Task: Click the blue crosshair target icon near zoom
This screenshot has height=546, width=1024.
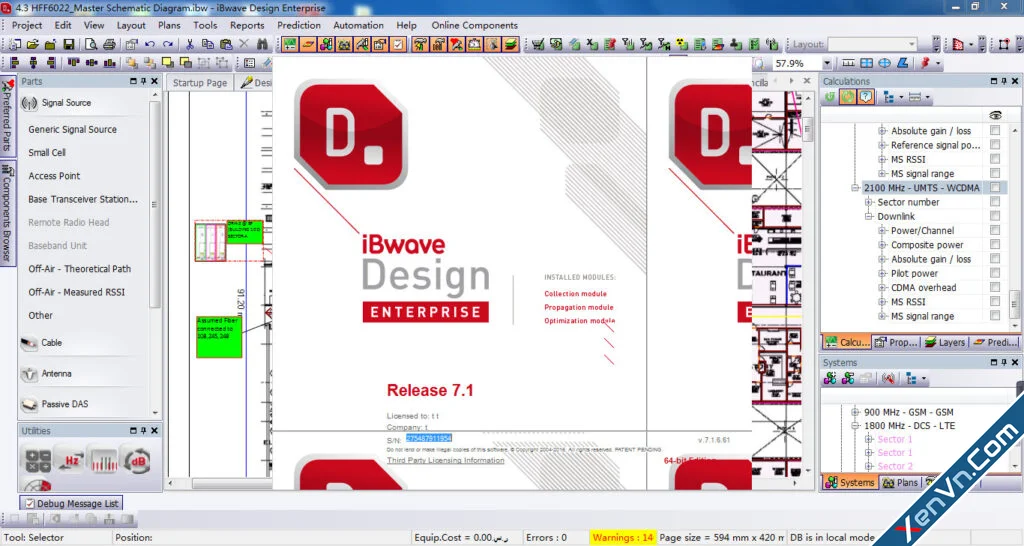Action: tap(884, 63)
